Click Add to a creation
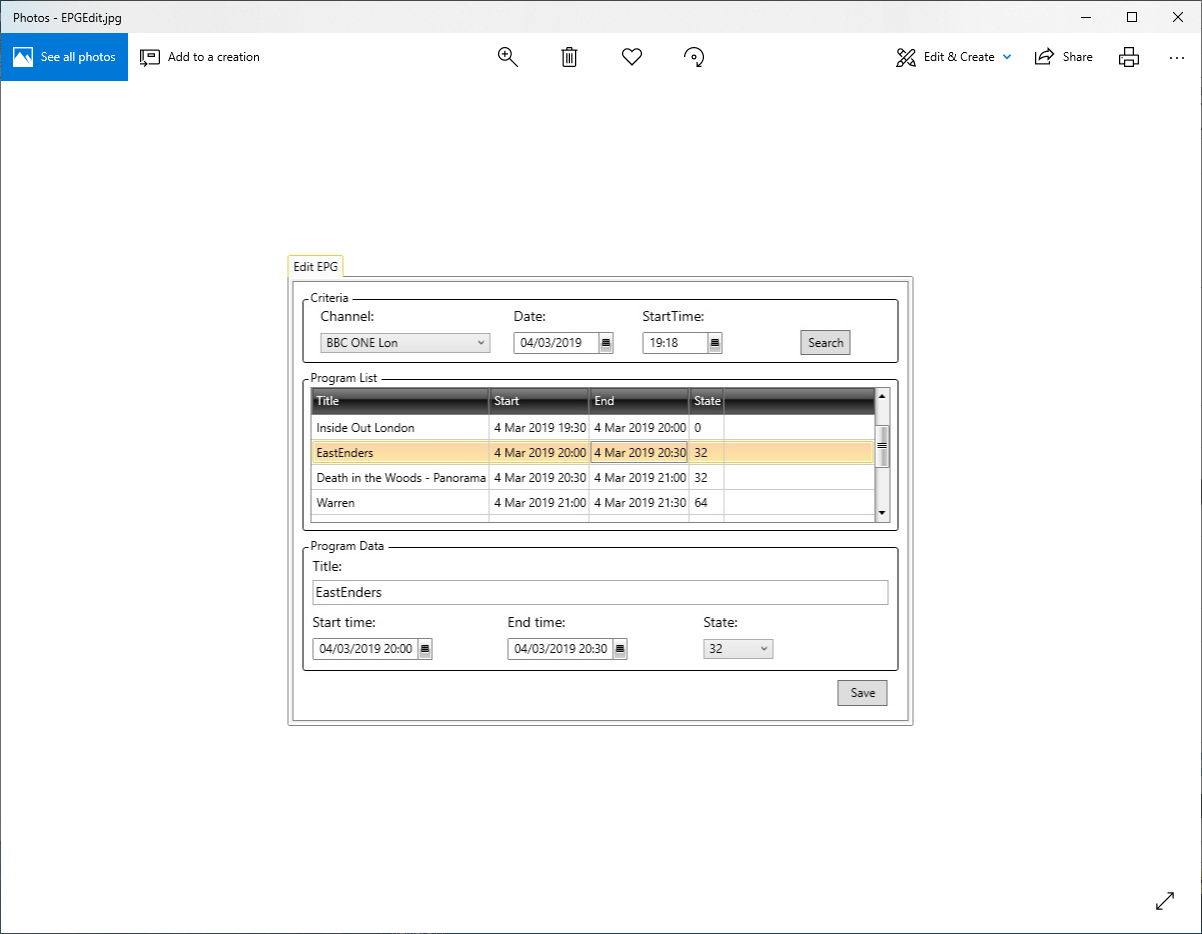The width and height of the screenshot is (1202, 934). 200,57
